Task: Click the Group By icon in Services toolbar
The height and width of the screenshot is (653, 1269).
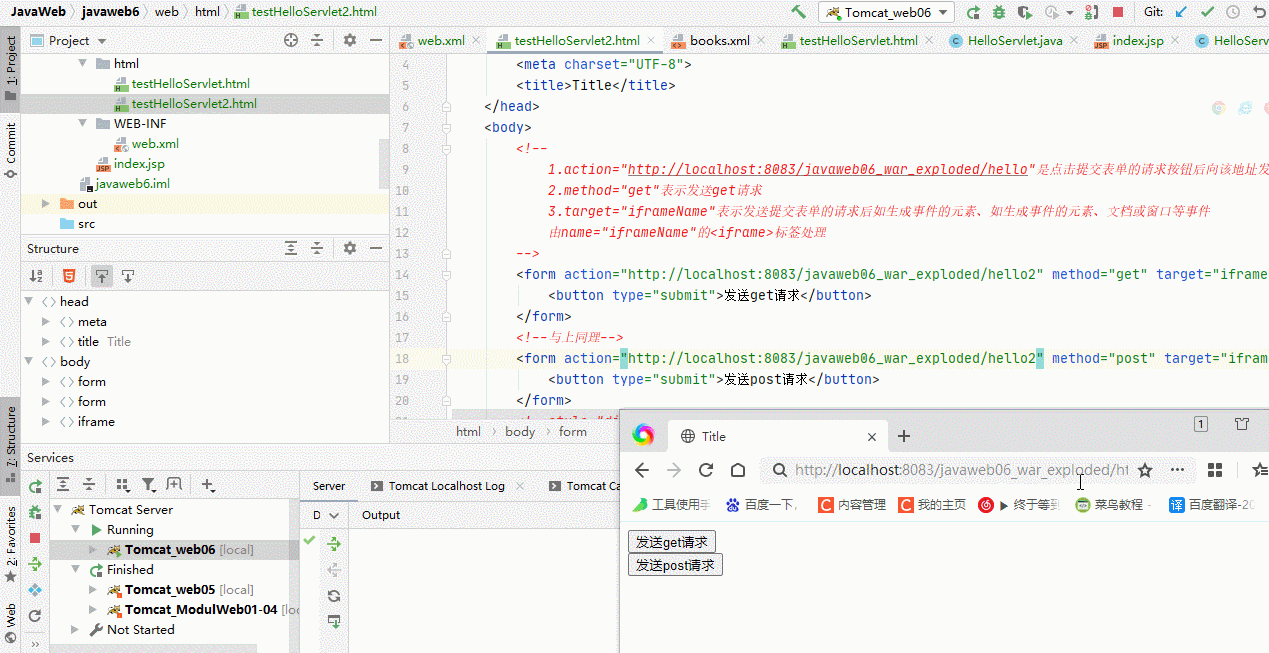Action: point(123,485)
